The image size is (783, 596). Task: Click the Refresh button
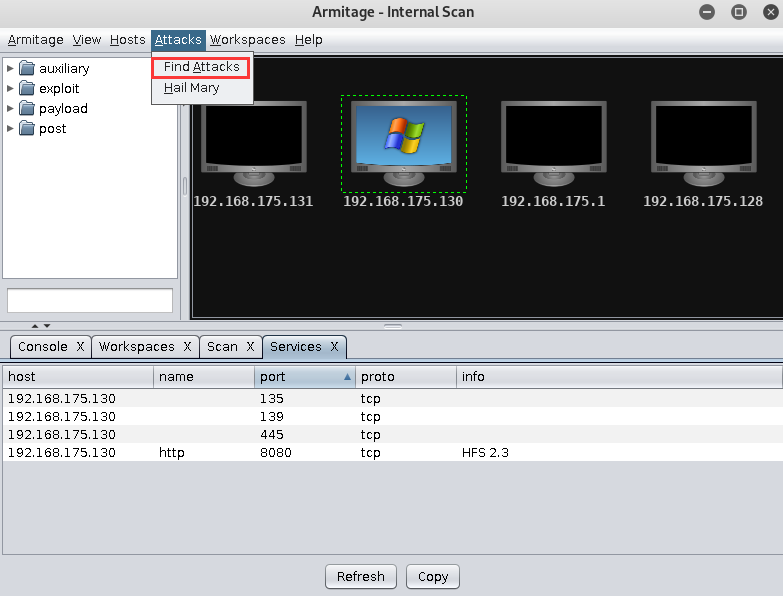(361, 577)
